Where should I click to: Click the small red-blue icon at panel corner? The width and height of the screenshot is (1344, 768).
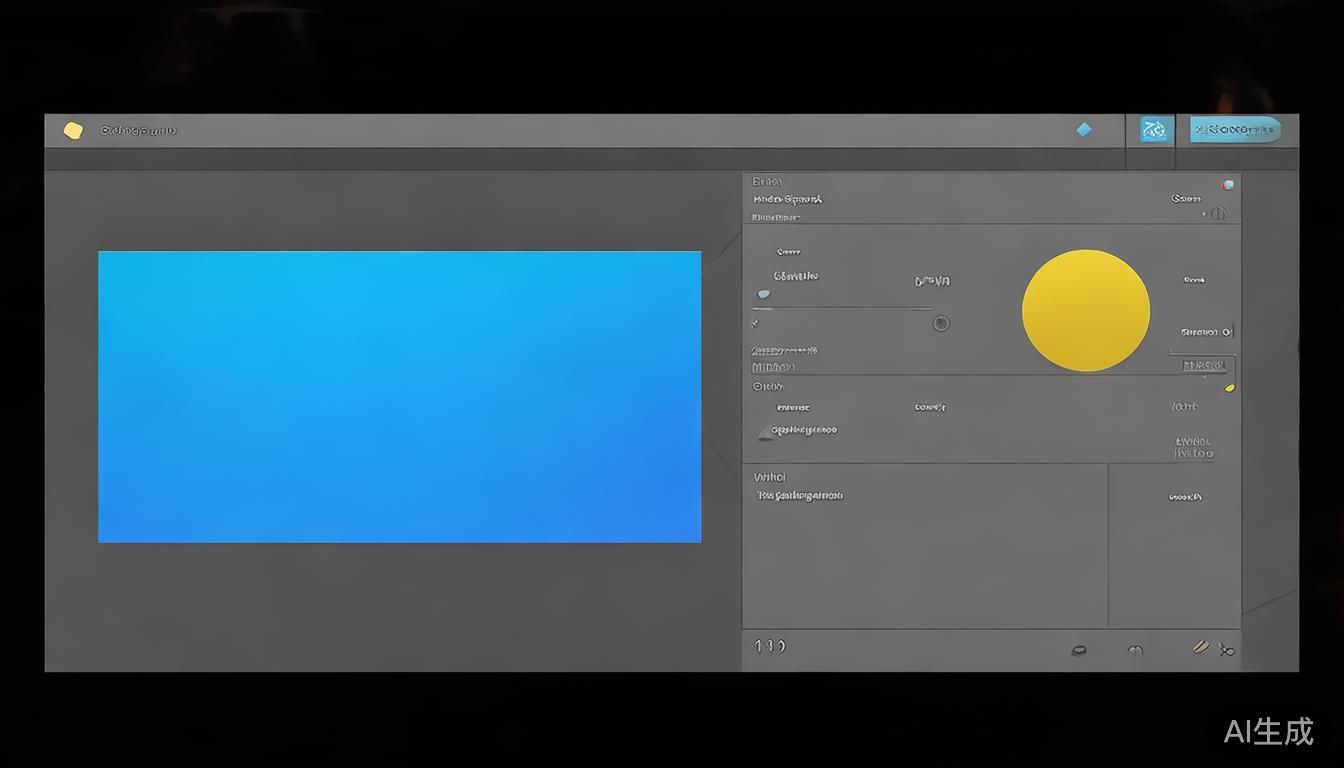point(1228,185)
